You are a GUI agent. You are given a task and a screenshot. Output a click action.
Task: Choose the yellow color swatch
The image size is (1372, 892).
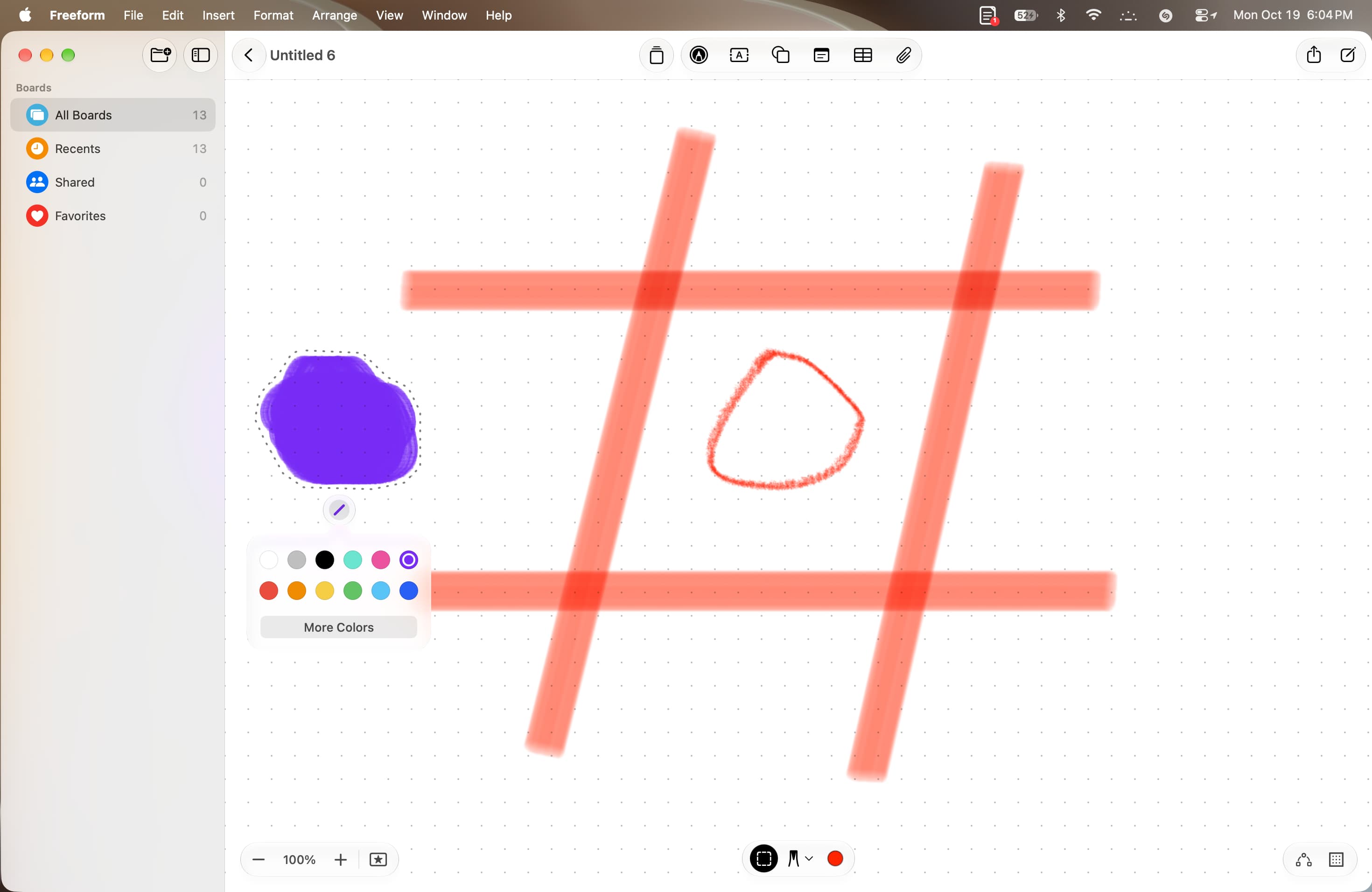tap(324, 591)
